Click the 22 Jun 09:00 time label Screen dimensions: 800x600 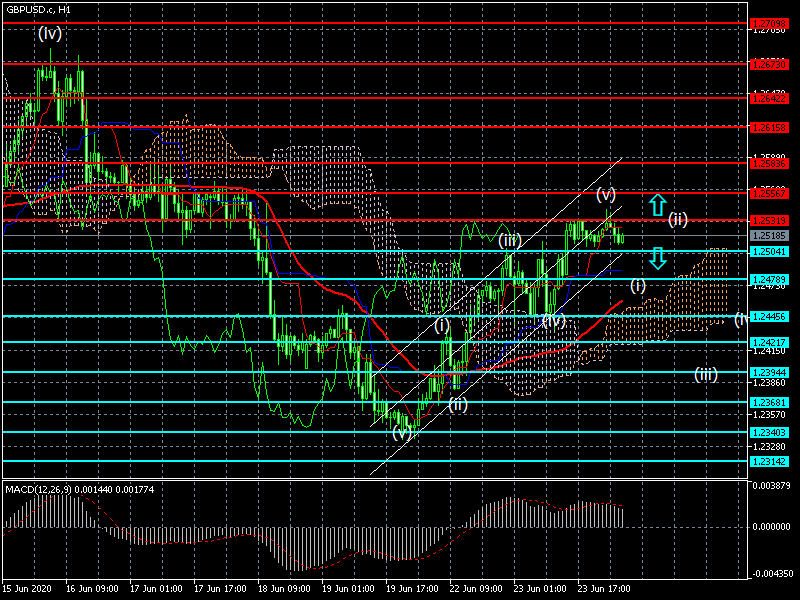[x=476, y=588]
